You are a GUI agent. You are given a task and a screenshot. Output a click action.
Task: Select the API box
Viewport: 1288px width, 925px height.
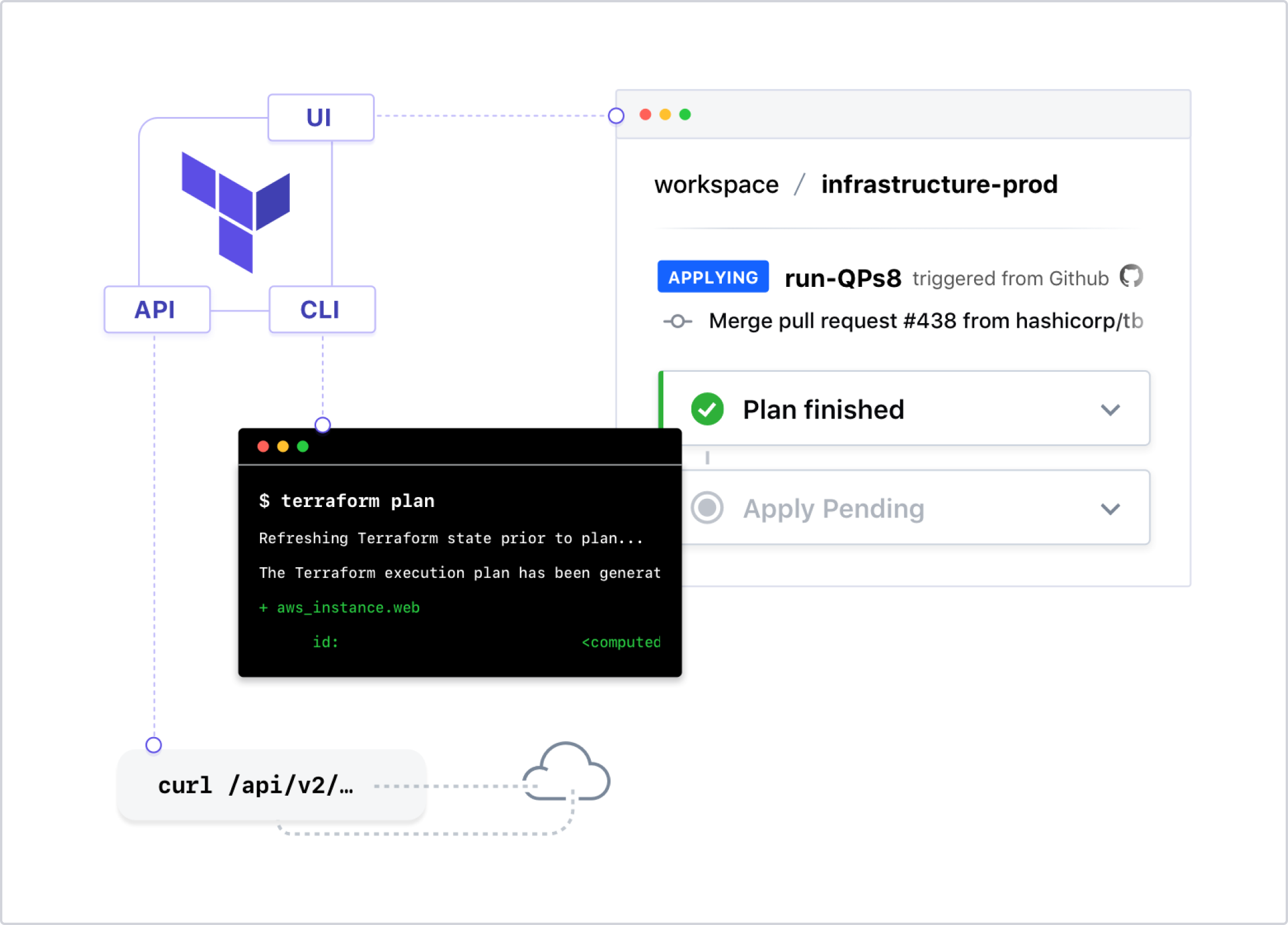coord(157,309)
